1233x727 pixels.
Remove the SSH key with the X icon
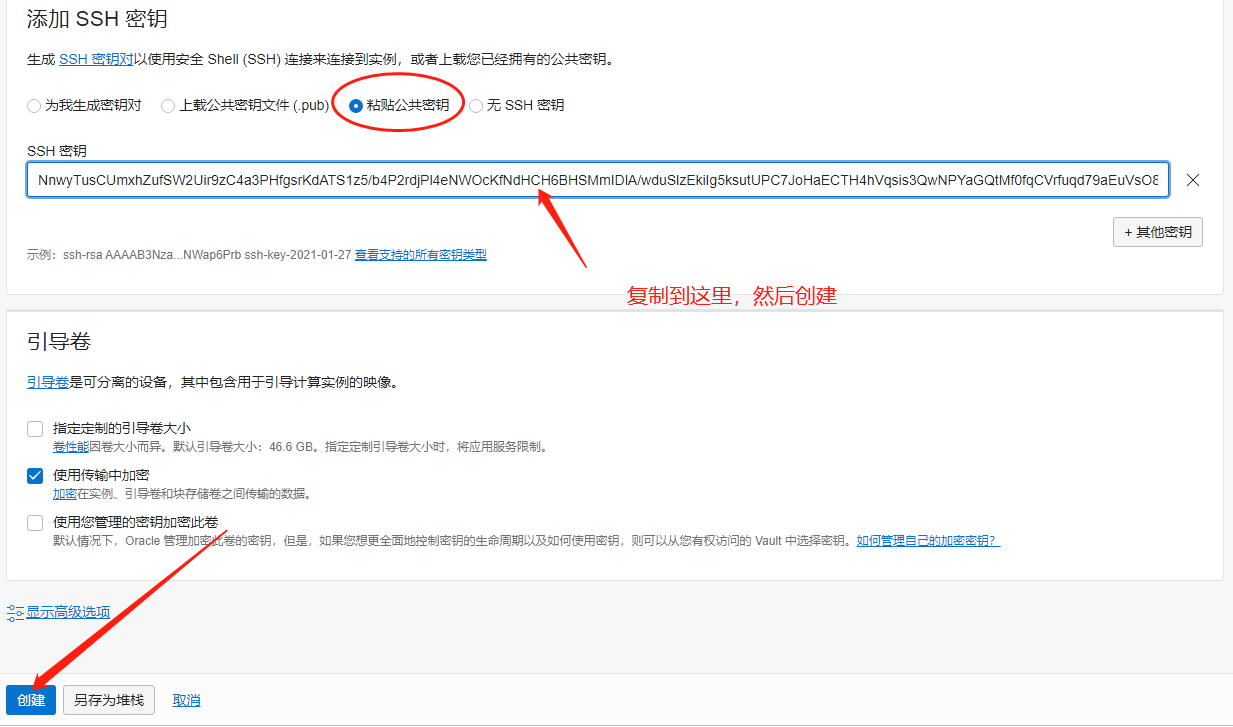point(1192,180)
